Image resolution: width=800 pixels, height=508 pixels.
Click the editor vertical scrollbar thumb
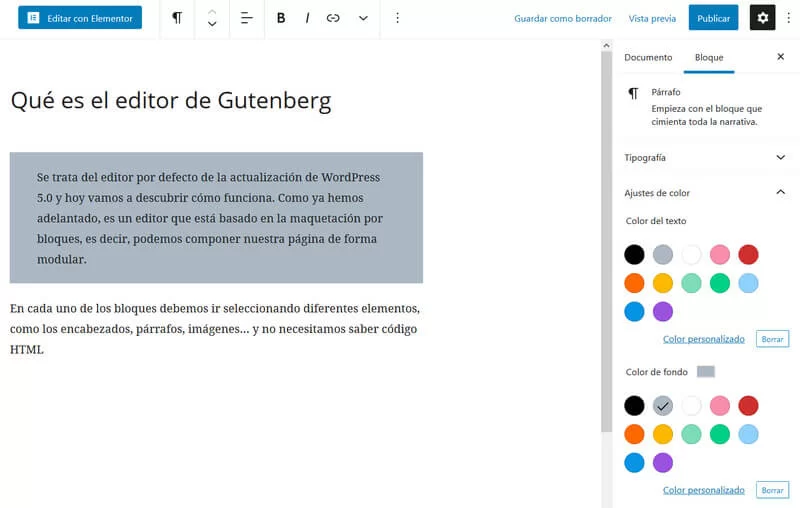606,242
